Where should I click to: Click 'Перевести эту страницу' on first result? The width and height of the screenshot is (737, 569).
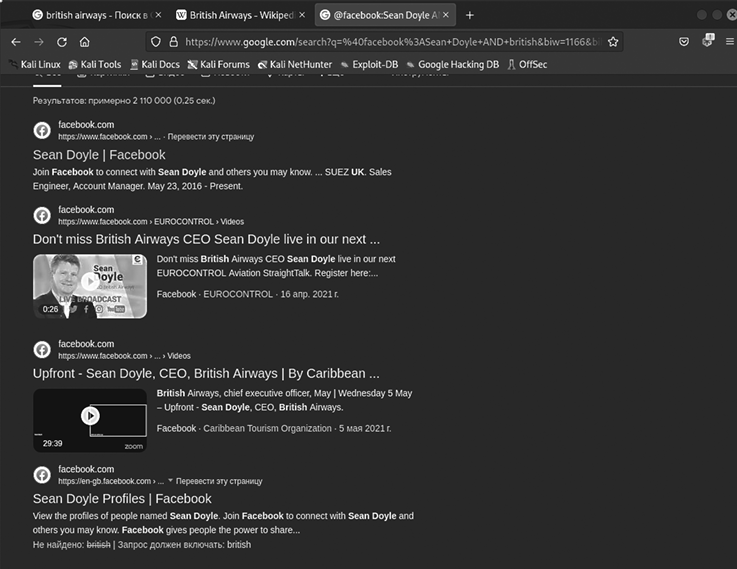(x=210, y=137)
